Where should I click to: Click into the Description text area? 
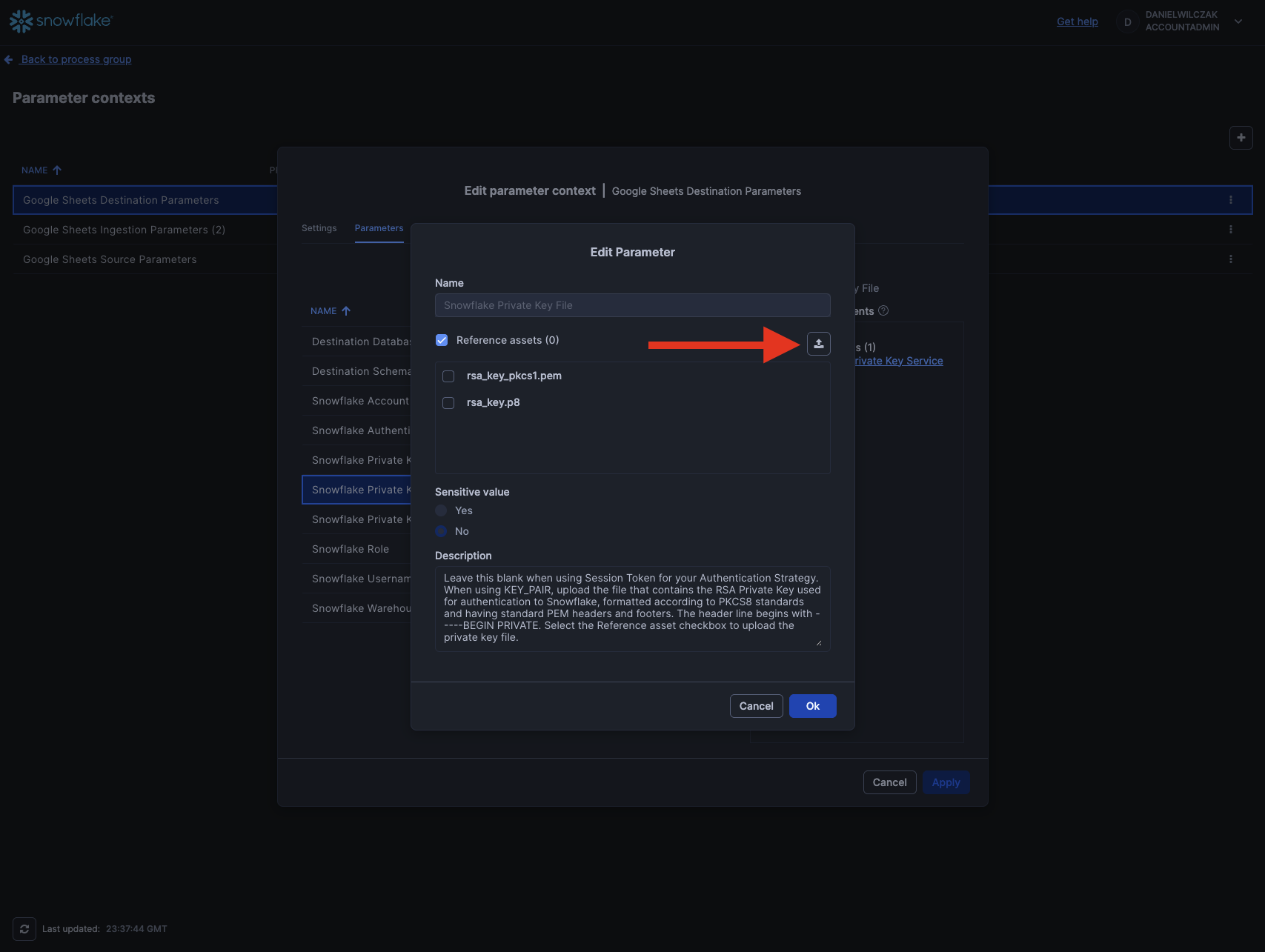pyautogui.click(x=631, y=608)
